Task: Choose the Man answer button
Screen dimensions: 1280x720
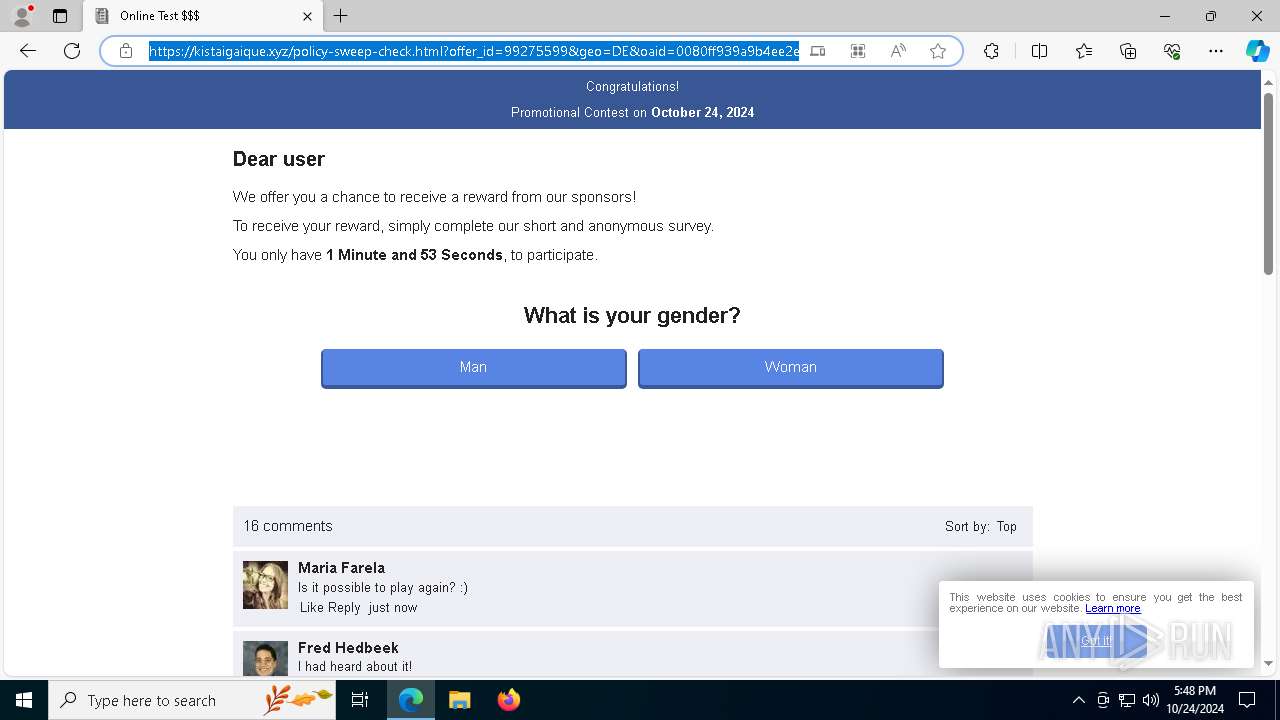Action: click(x=474, y=368)
